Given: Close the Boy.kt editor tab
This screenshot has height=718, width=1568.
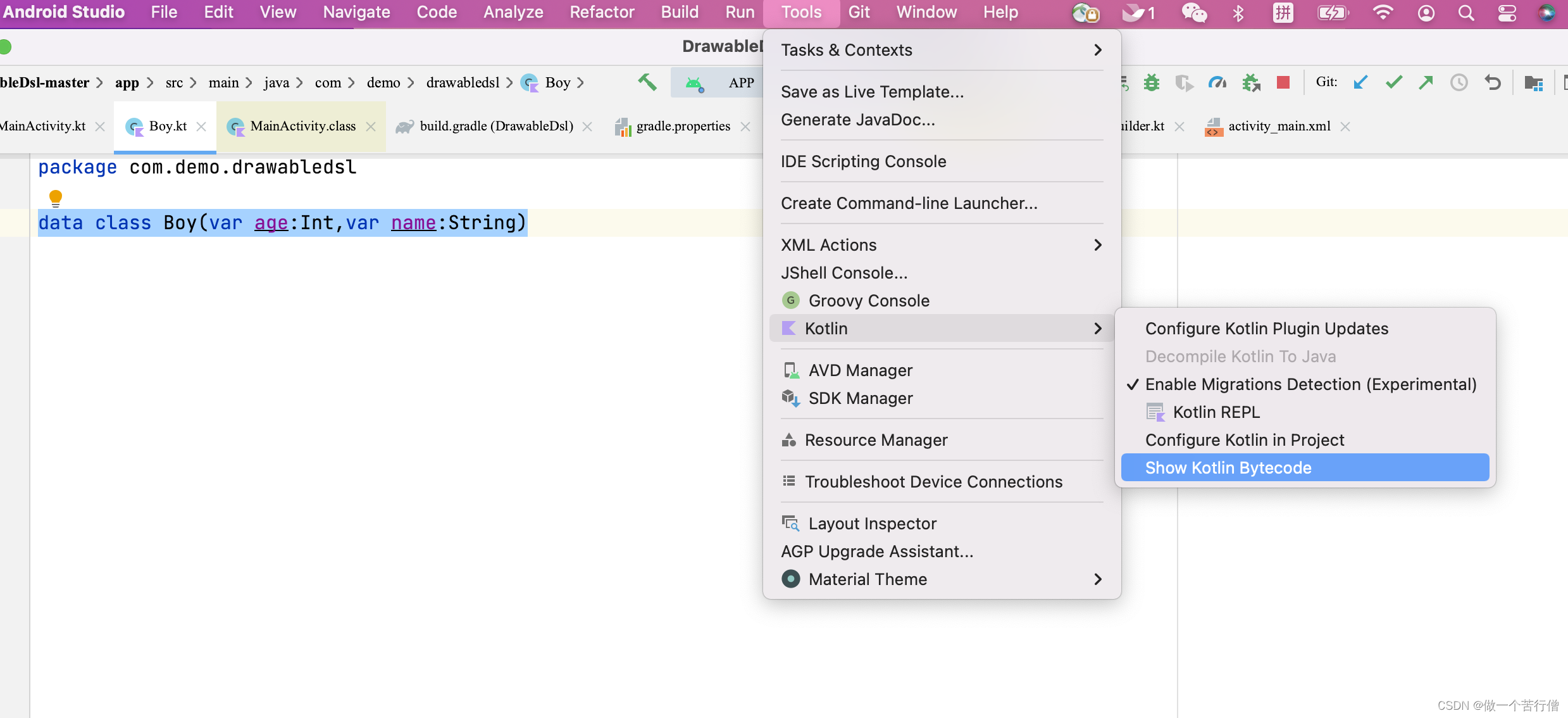Looking at the screenshot, I should (x=201, y=127).
